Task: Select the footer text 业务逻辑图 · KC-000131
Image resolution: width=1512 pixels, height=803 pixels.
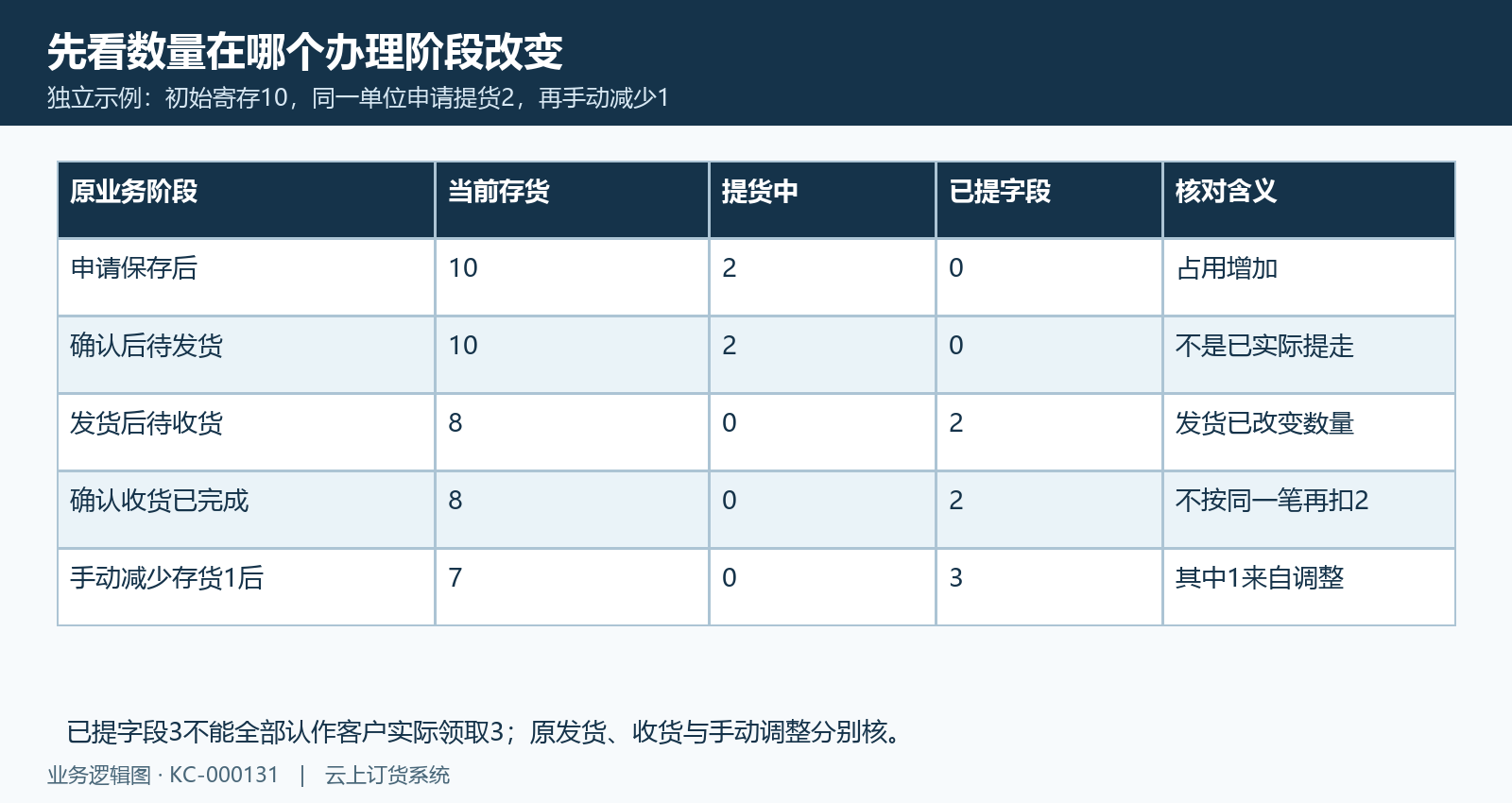Action: (163, 776)
